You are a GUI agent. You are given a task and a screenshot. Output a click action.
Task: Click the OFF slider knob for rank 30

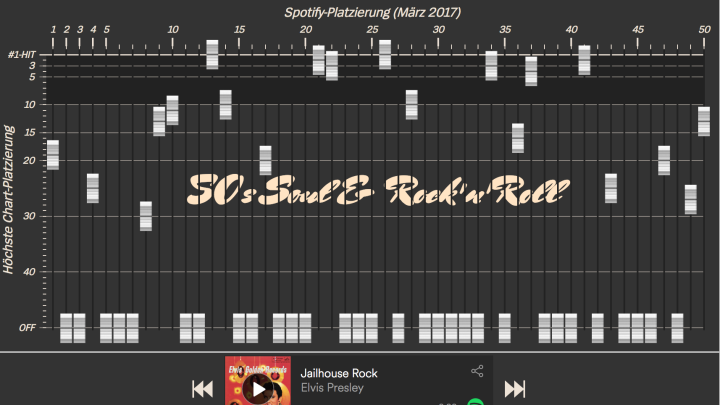click(439, 328)
